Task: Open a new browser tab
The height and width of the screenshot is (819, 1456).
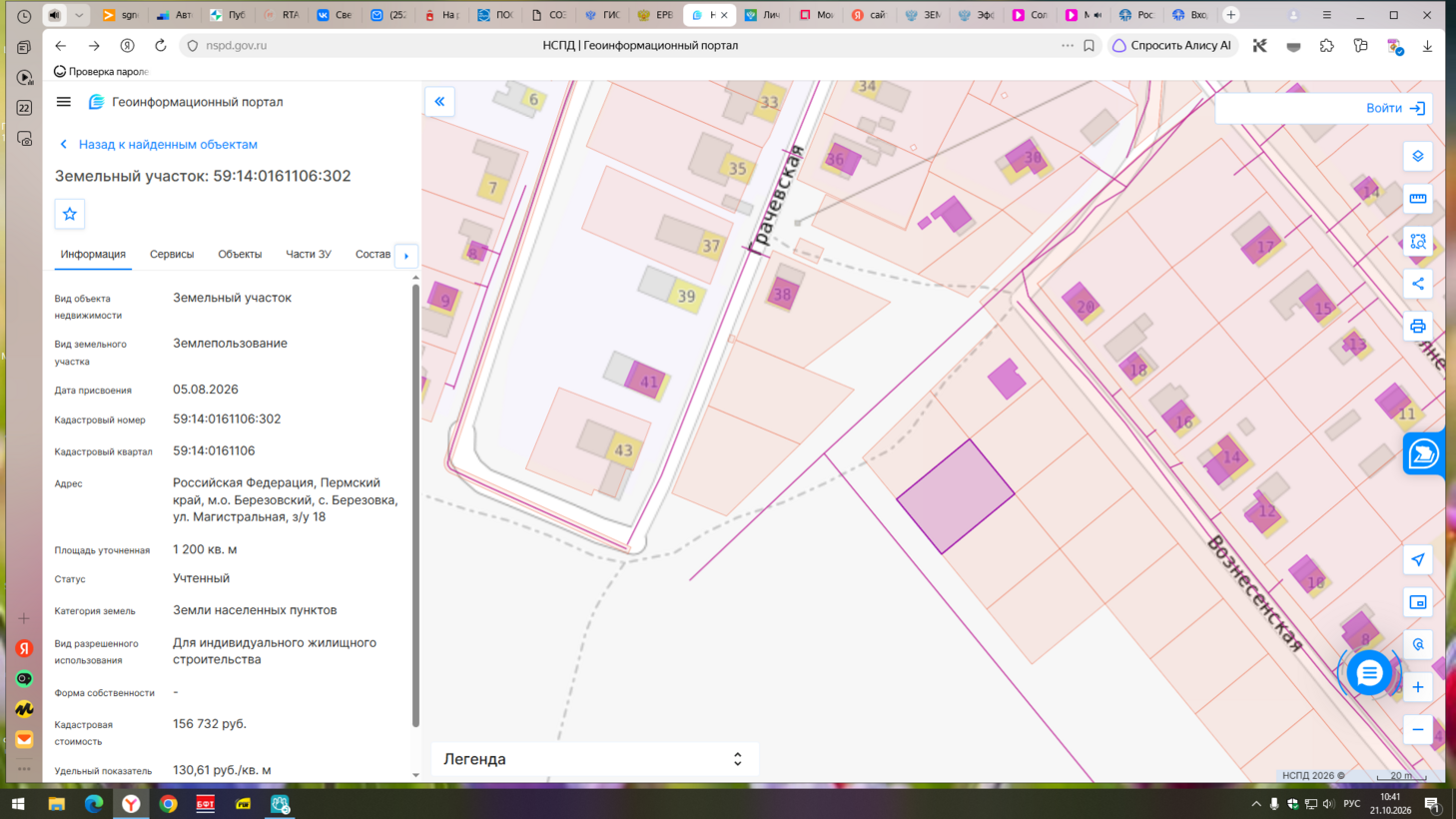Action: [1231, 15]
